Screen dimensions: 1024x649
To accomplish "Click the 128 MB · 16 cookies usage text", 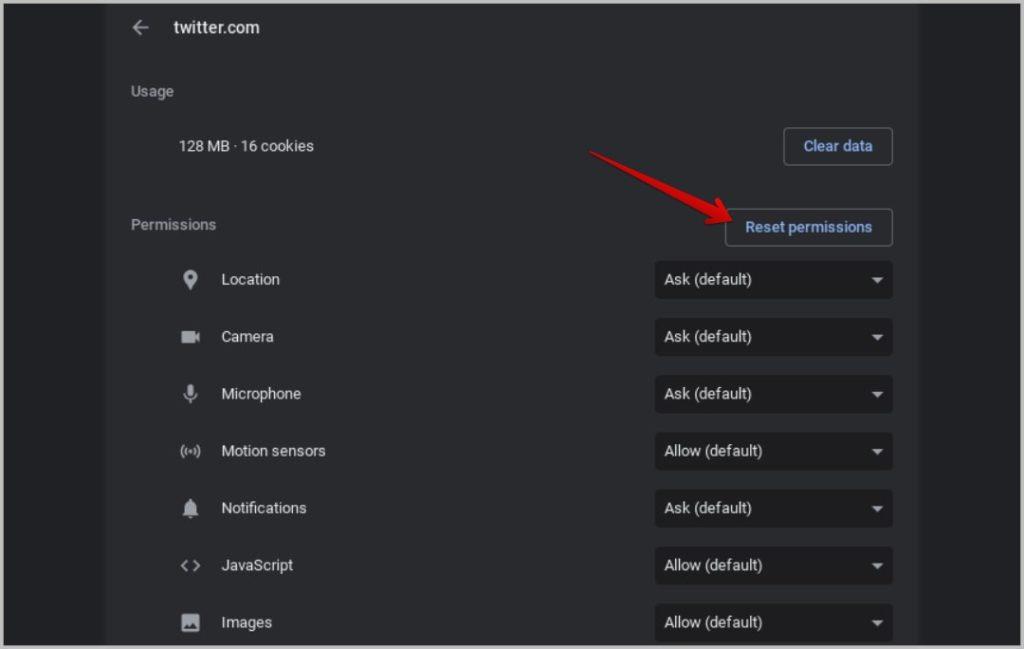I will pos(246,146).
